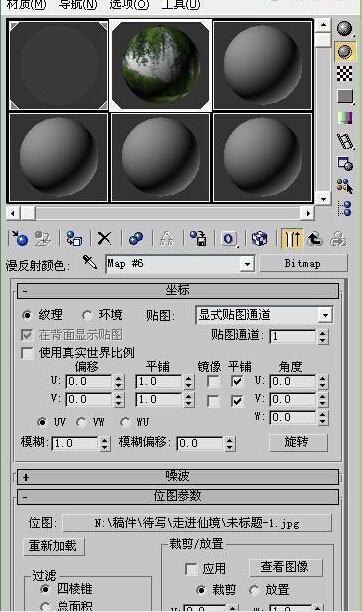The height and width of the screenshot is (612, 362).
Task: Select the 纹理 radio button
Action: (27, 315)
